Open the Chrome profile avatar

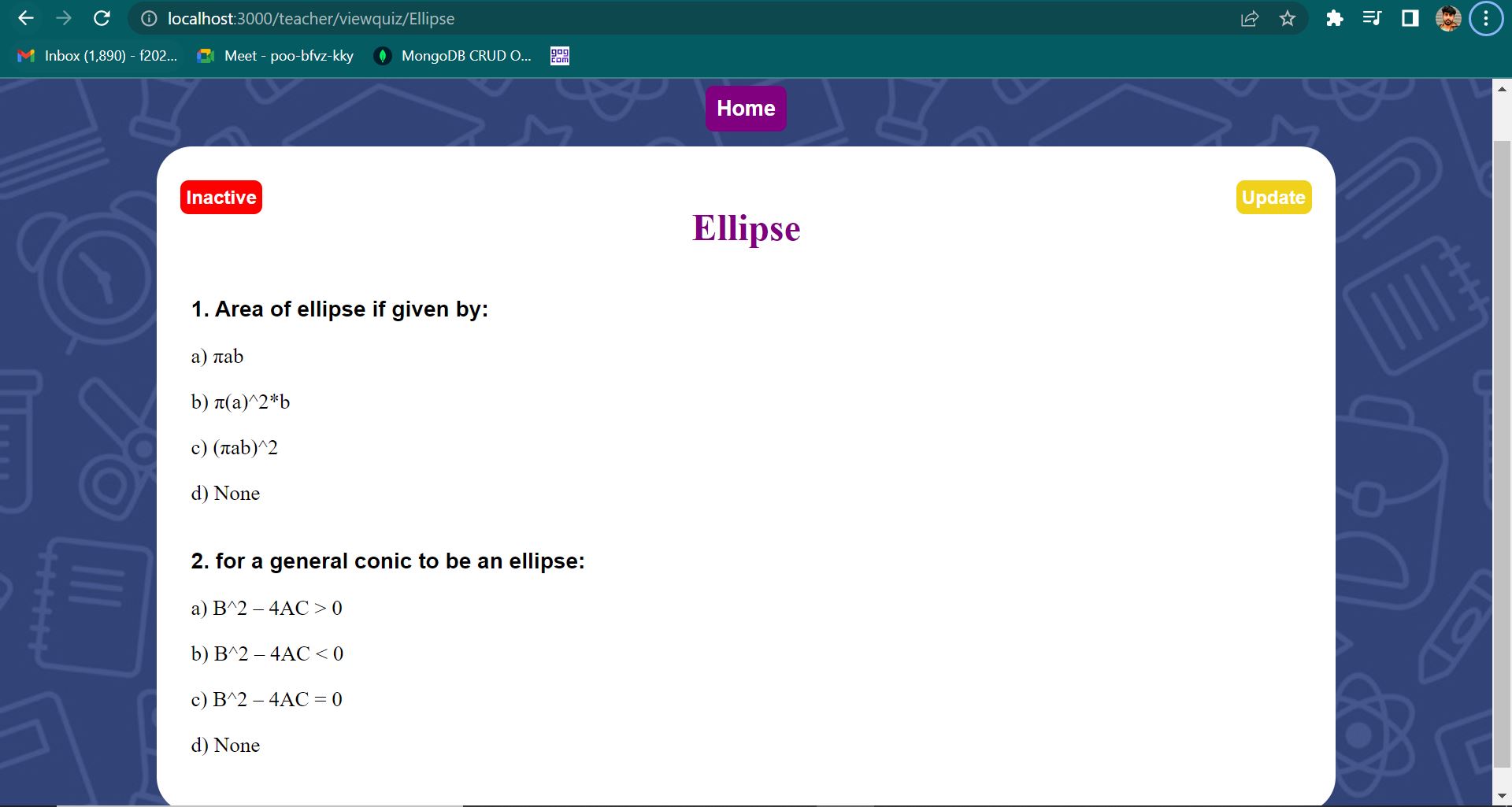(1448, 18)
